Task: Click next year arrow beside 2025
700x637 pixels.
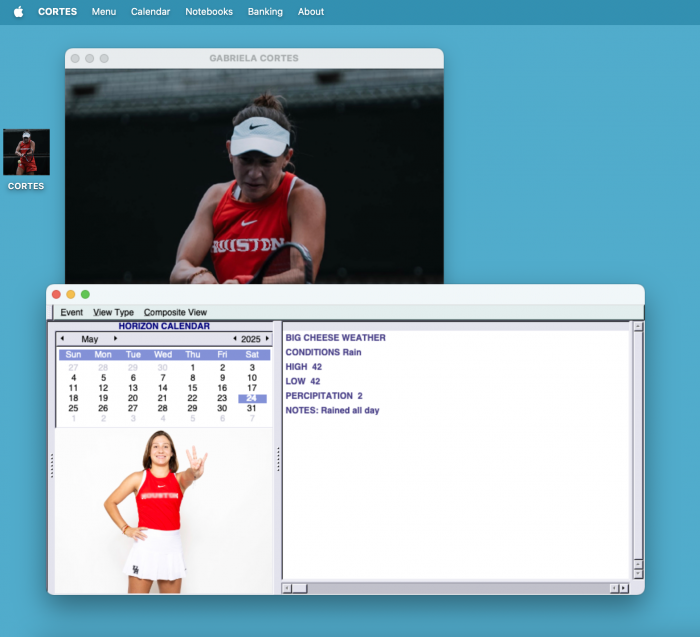Action: (x=267, y=339)
